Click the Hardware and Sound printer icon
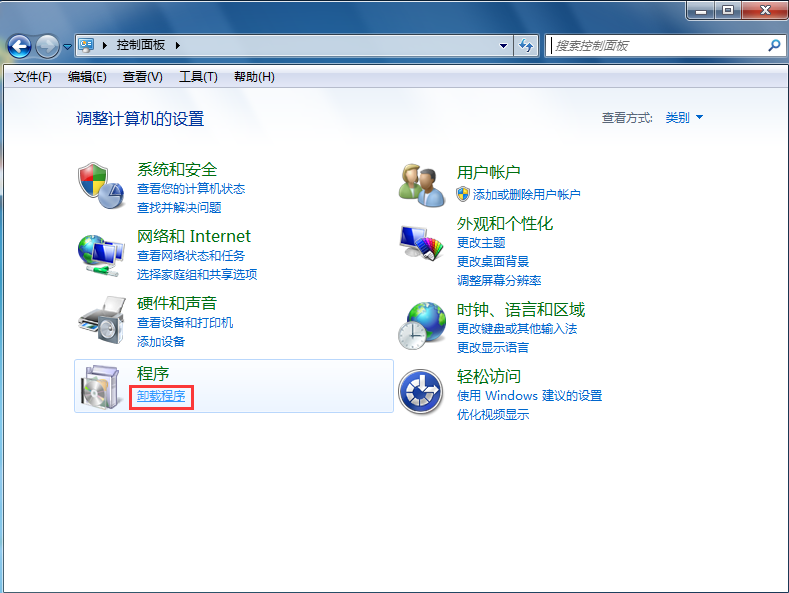 [101, 321]
